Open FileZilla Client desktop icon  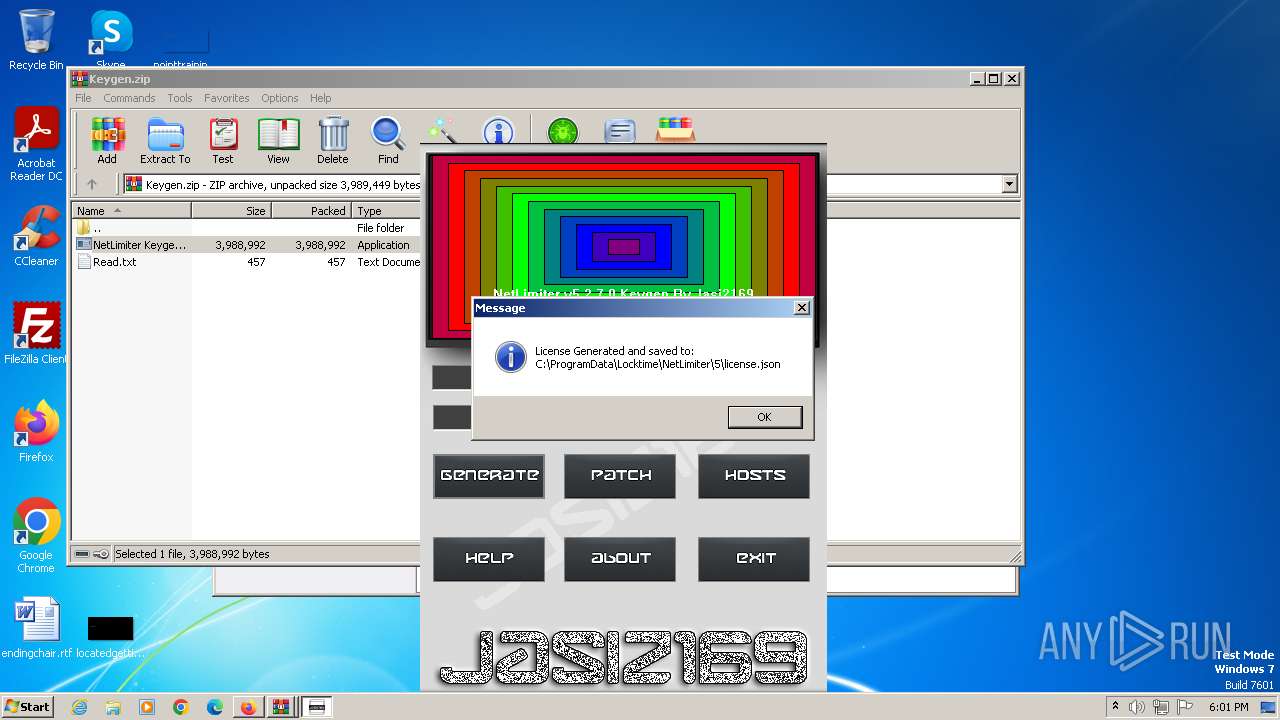[x=36, y=333]
